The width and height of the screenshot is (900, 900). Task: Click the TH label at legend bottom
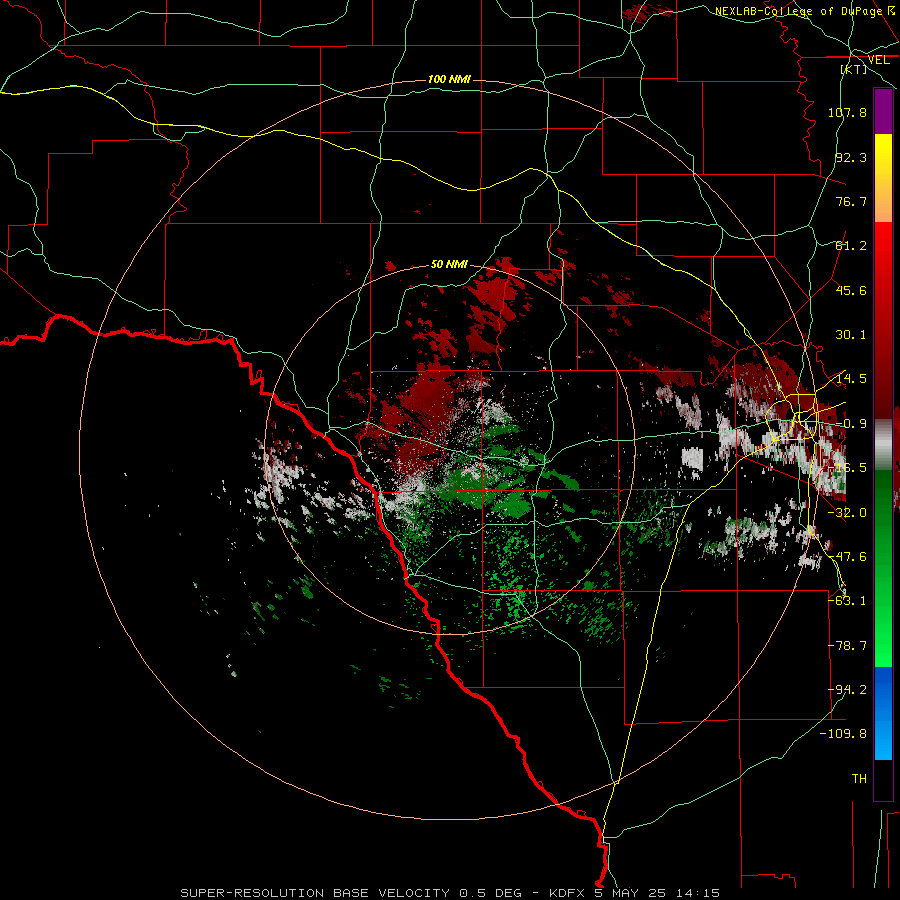[859, 779]
